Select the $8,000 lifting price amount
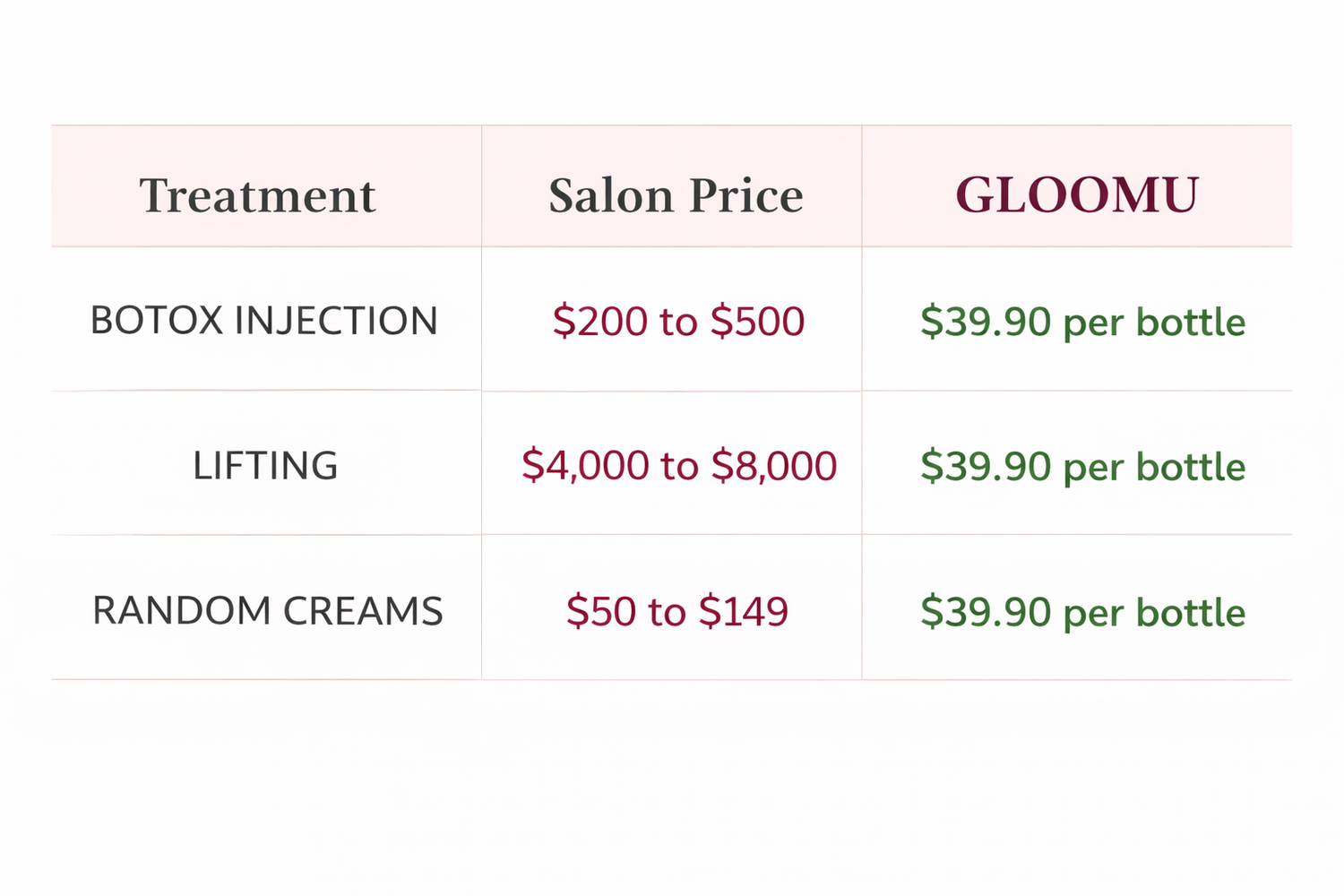Image resolution: width=1344 pixels, height=896 pixels. point(774,466)
